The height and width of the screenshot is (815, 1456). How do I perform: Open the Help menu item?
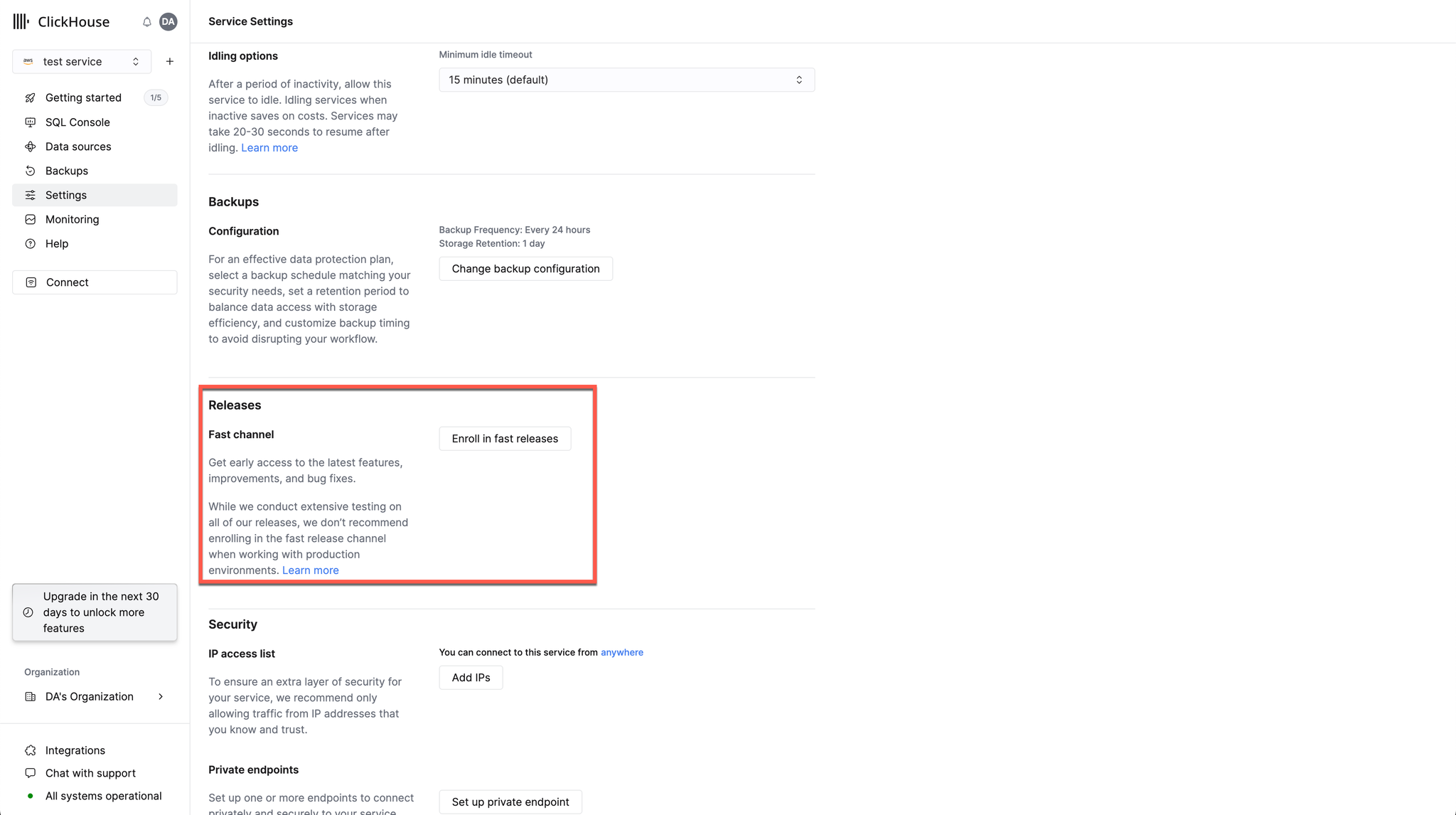(x=57, y=243)
